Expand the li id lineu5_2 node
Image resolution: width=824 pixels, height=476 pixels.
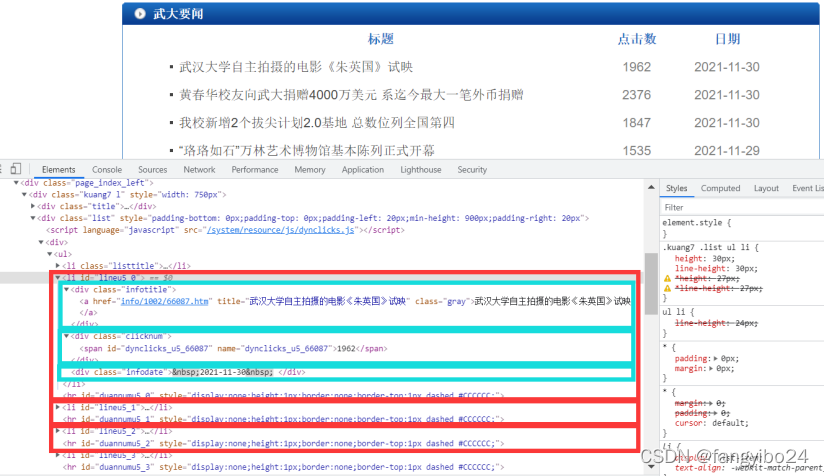58,431
